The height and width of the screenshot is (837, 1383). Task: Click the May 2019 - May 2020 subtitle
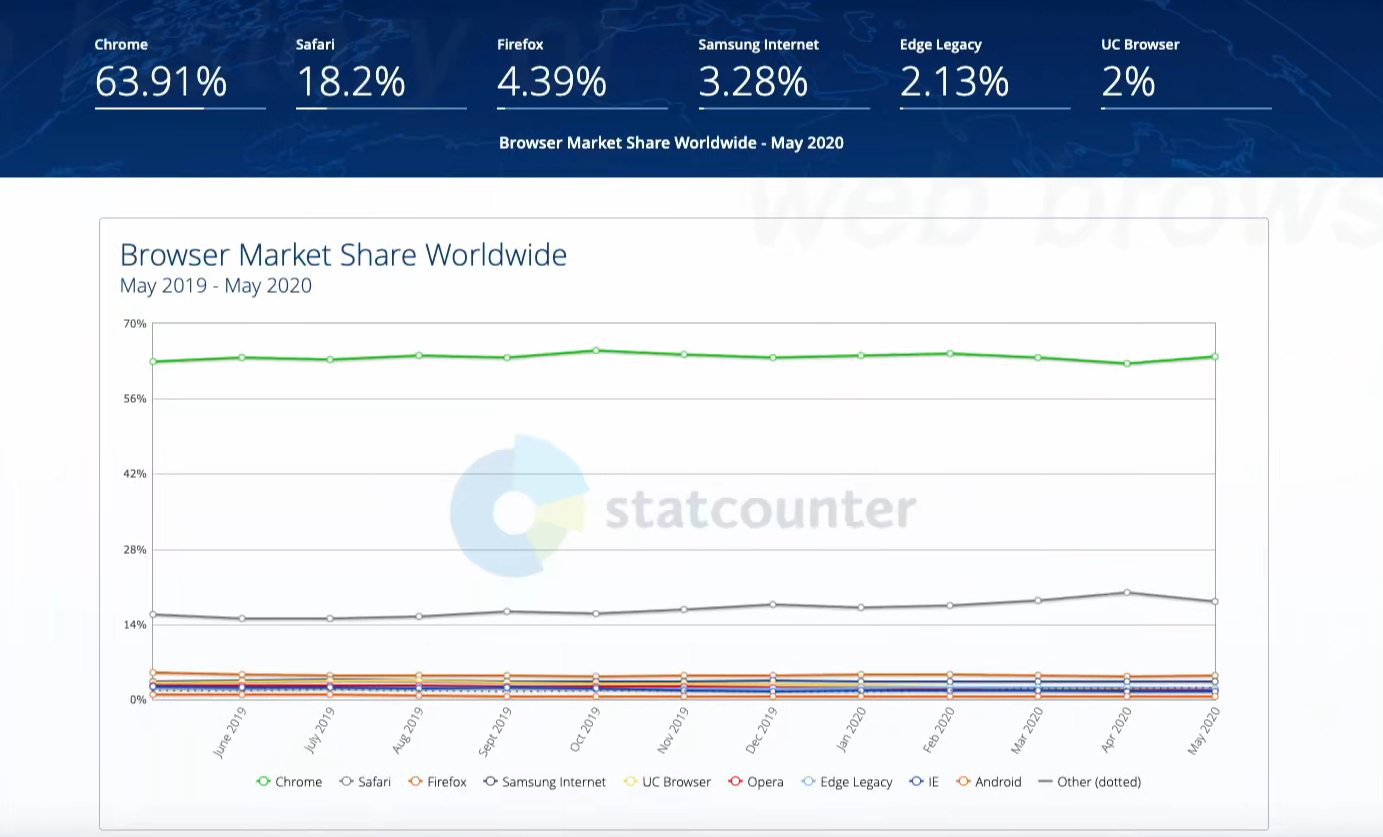[216, 286]
